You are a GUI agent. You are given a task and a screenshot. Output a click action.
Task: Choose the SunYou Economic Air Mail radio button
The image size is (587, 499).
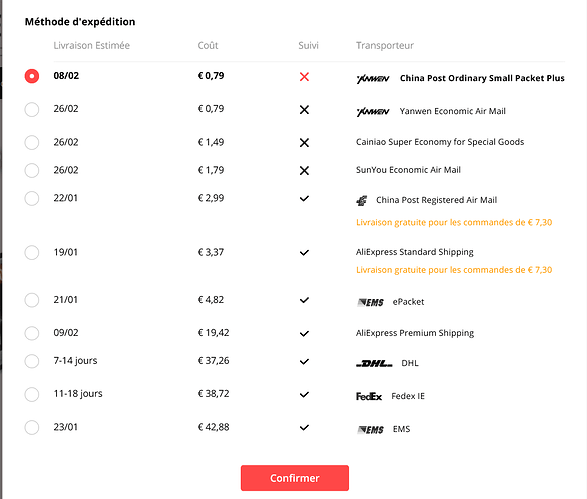32,170
